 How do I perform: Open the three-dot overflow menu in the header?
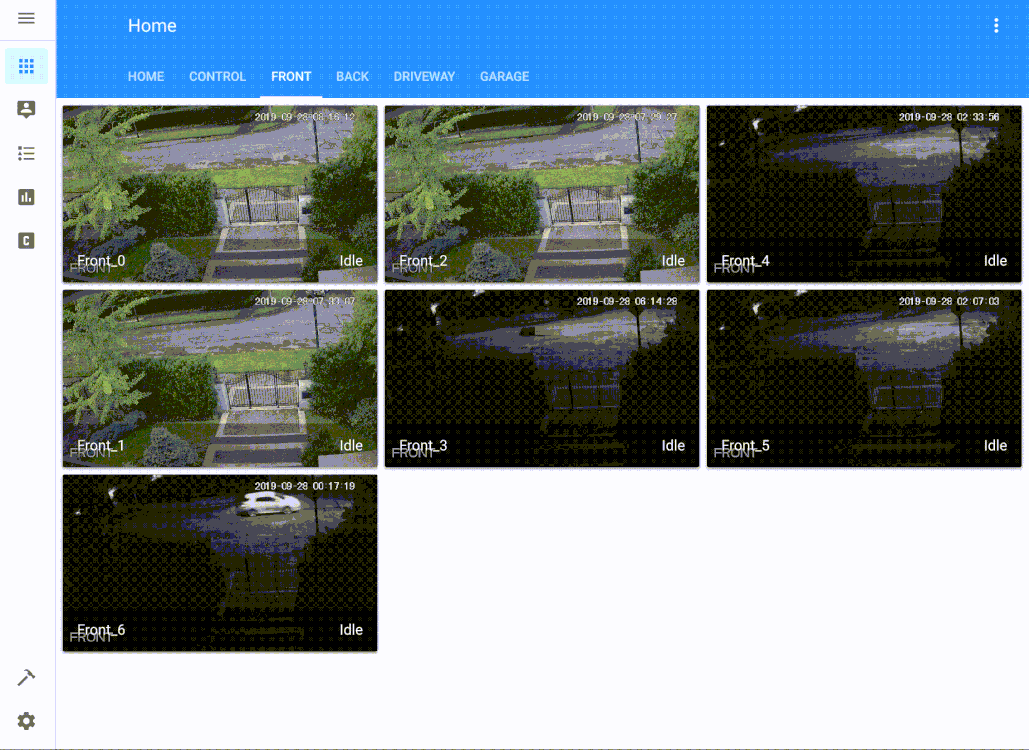tap(996, 26)
